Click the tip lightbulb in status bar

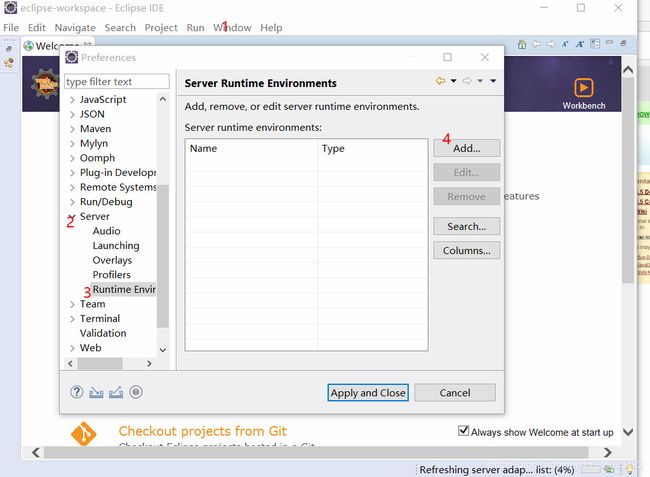(630, 469)
